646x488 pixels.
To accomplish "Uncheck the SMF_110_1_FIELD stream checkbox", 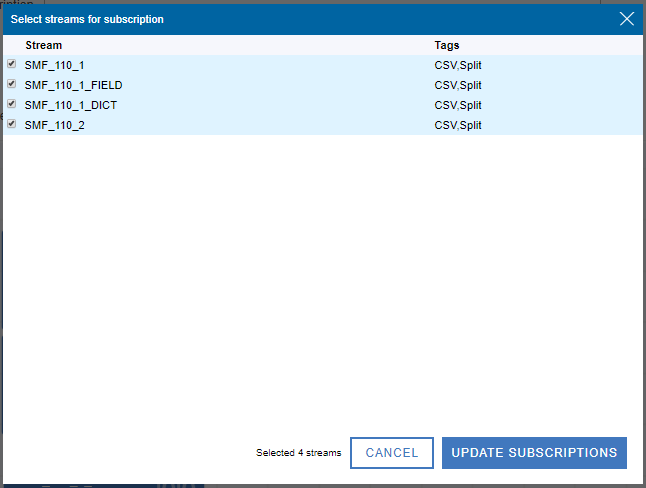I will pos(12,84).
